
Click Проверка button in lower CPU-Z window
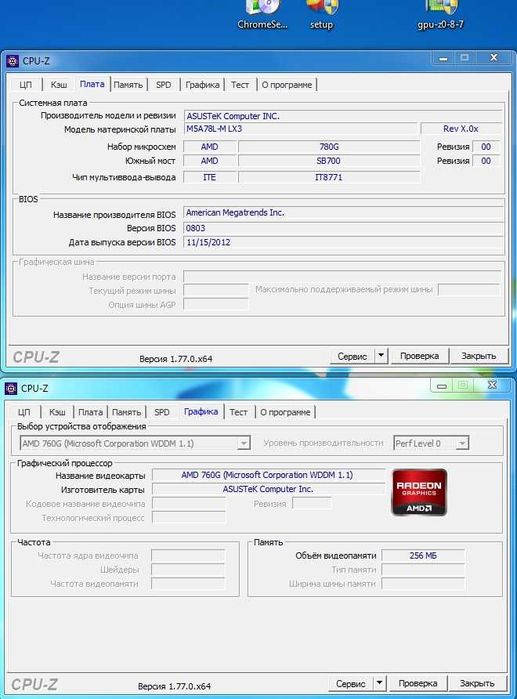418,683
